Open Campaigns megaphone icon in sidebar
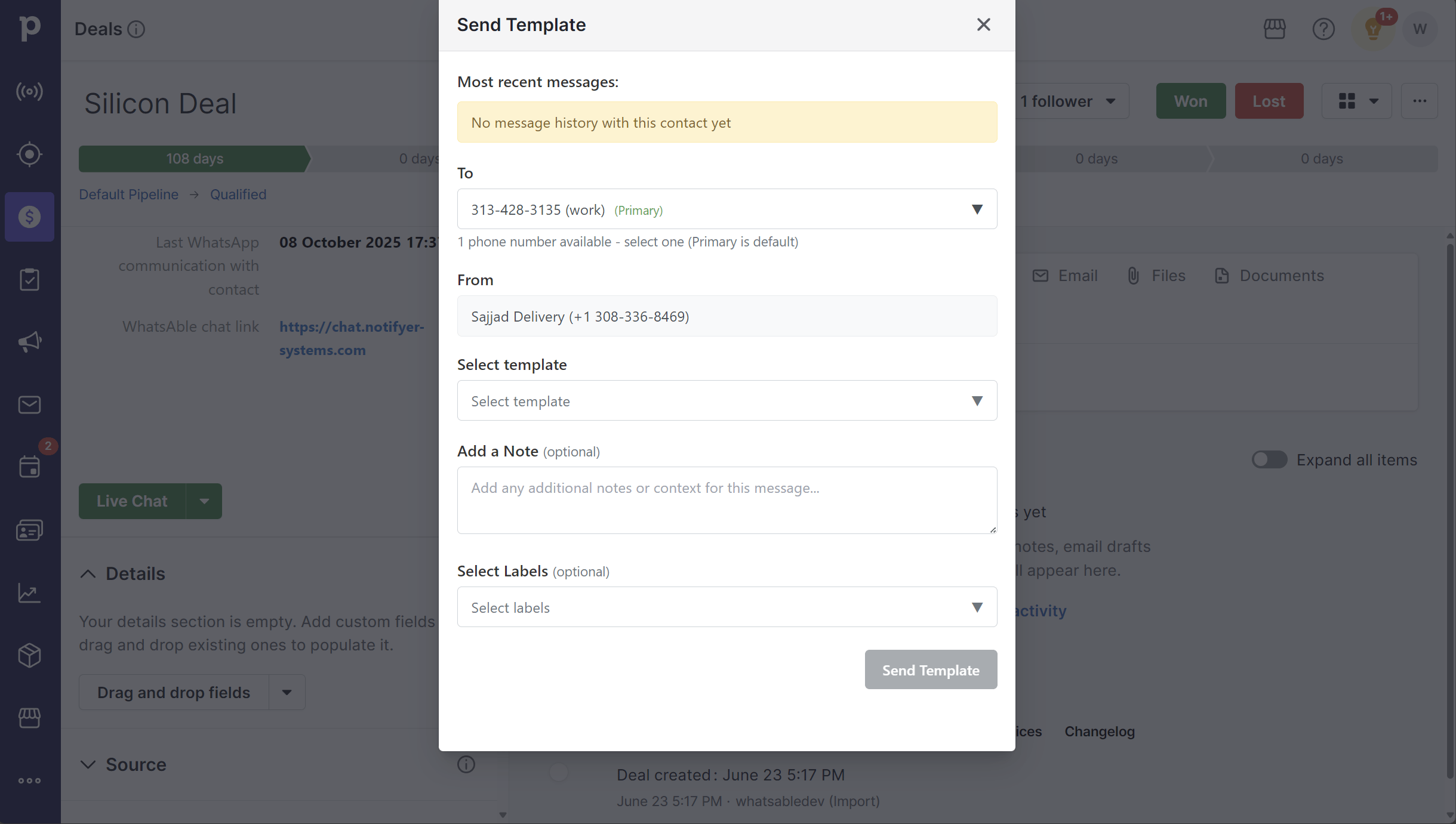This screenshot has height=824, width=1456. pyautogui.click(x=29, y=342)
